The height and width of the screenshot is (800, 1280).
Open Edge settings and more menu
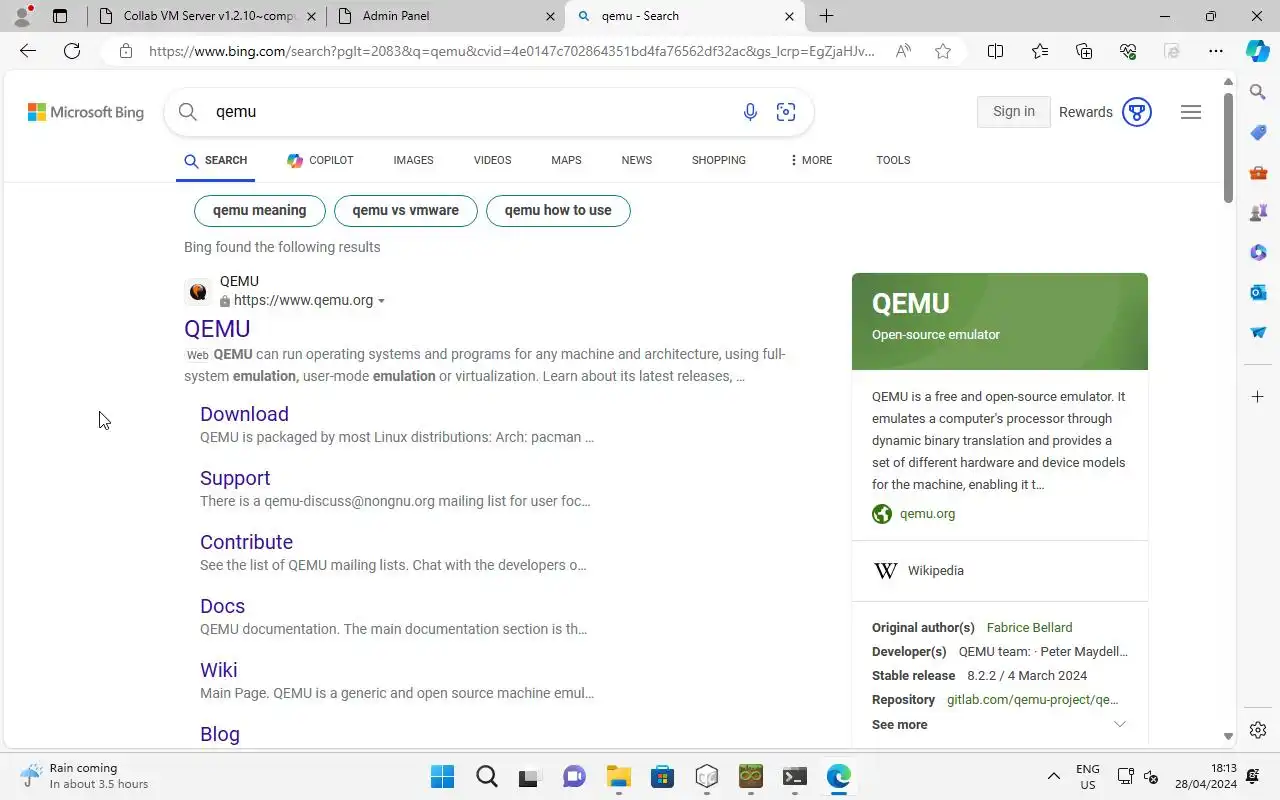pyautogui.click(x=1216, y=51)
